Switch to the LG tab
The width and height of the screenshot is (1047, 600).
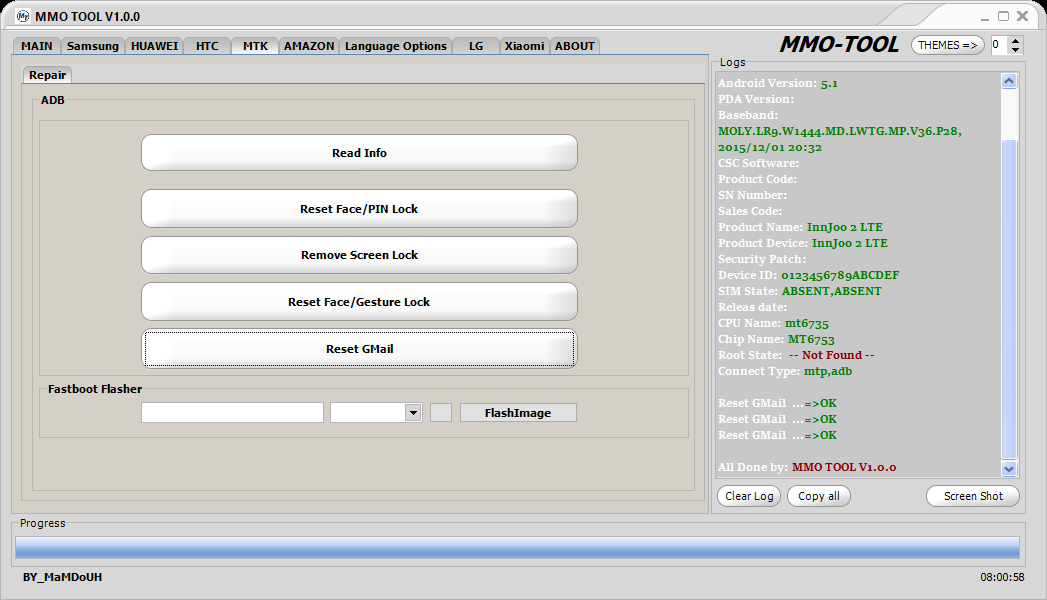point(476,46)
